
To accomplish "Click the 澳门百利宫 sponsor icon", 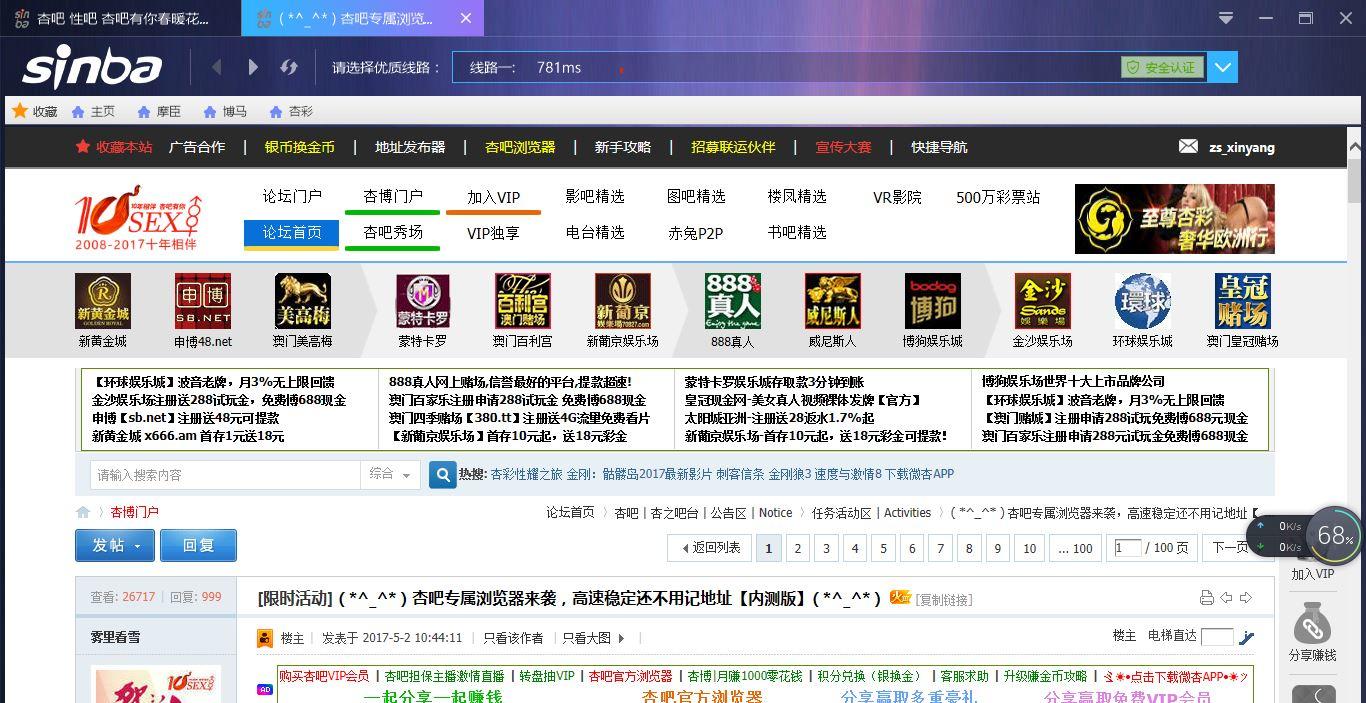I will tap(523, 301).
